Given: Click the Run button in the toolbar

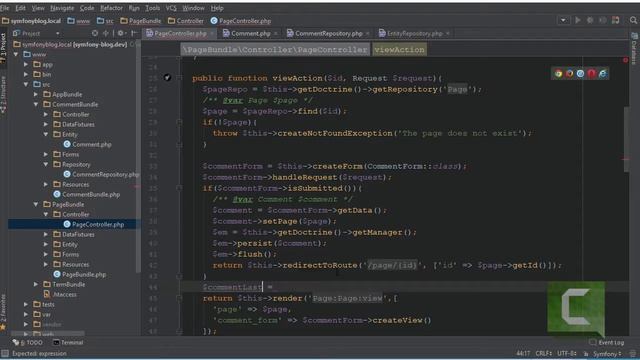Looking at the screenshot, I should point(578,20).
